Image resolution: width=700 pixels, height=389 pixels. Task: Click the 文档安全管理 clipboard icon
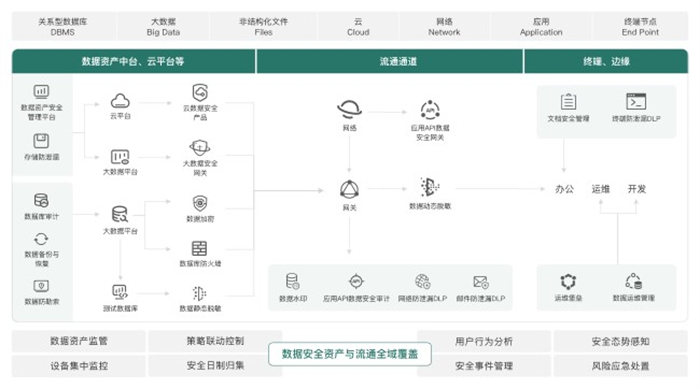tap(568, 101)
